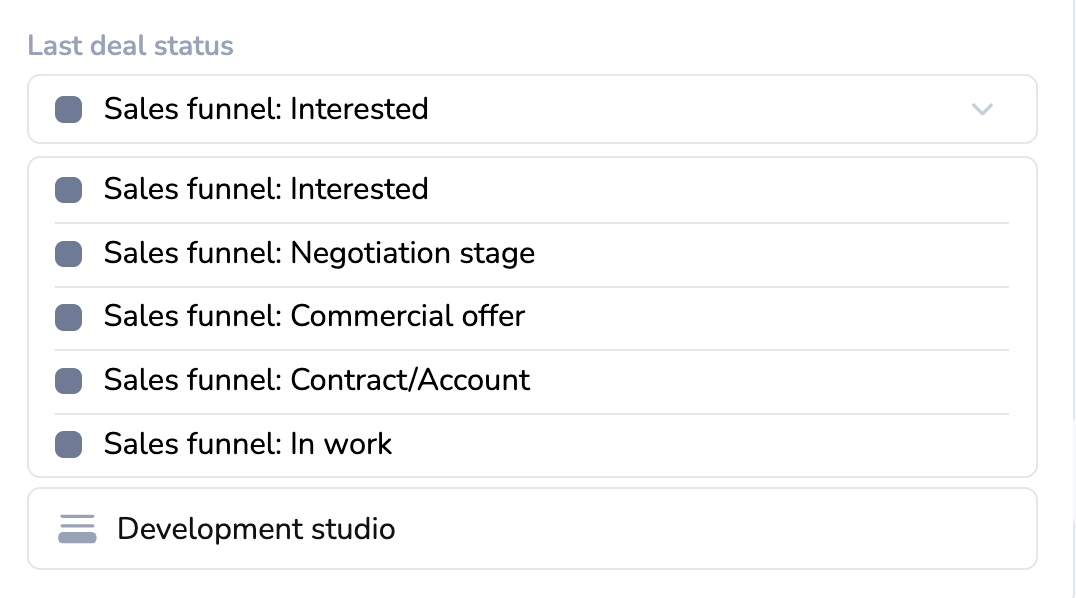This screenshot has width=1076, height=598.
Task: Choose 'Sales funnel: In work' option
Action: (248, 444)
